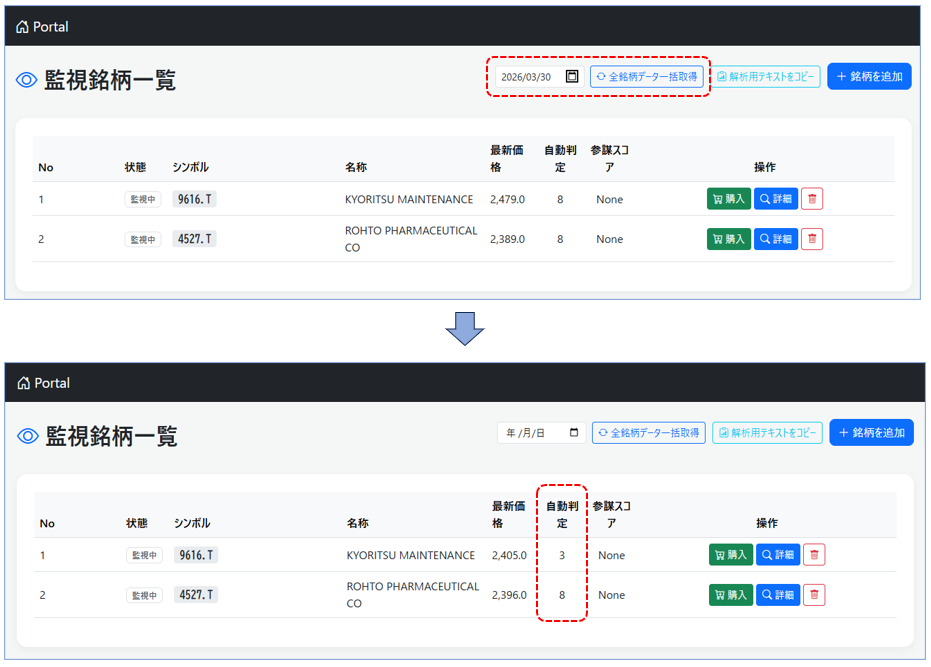Click the Portal link in the lower navbar

pos(52,383)
